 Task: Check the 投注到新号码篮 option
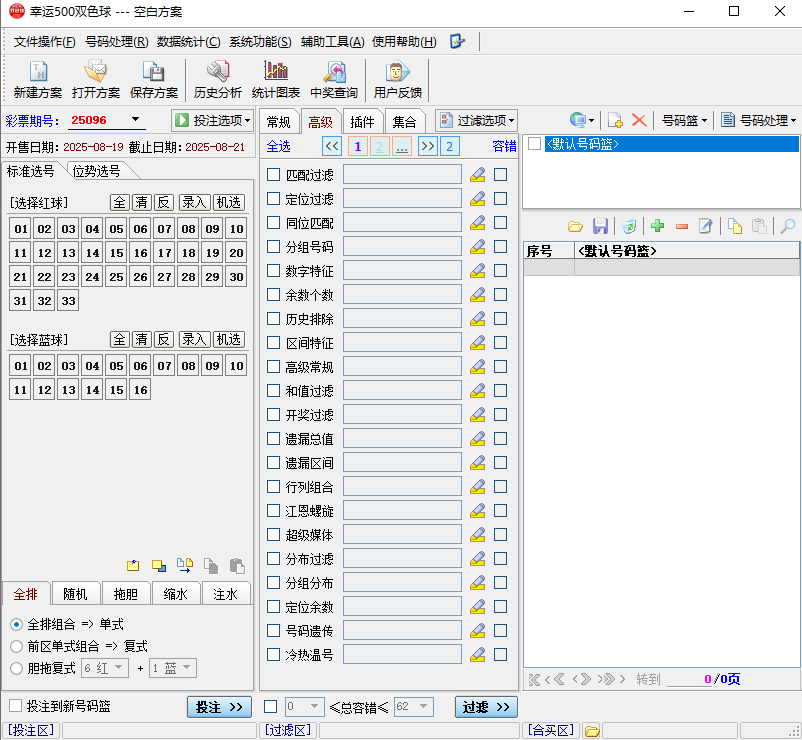point(16,706)
